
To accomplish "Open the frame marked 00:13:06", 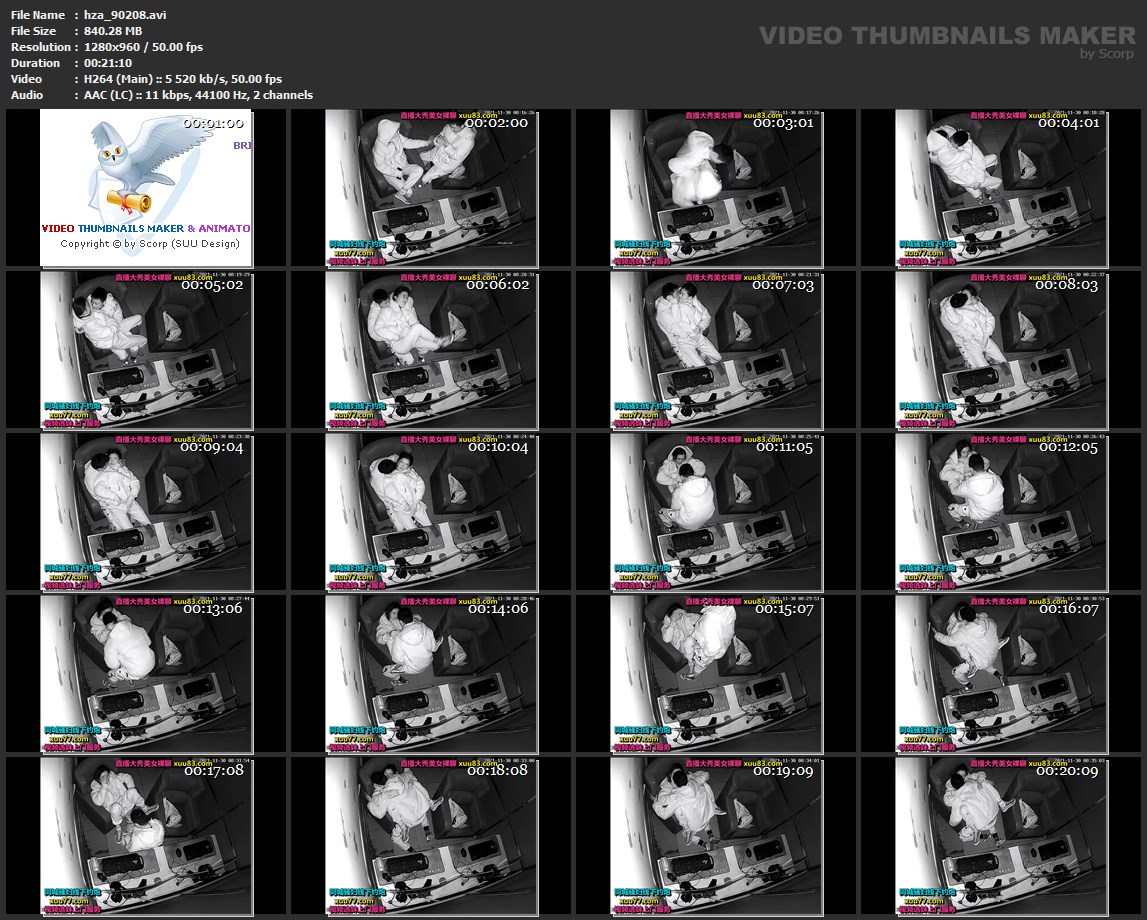I will point(146,674).
